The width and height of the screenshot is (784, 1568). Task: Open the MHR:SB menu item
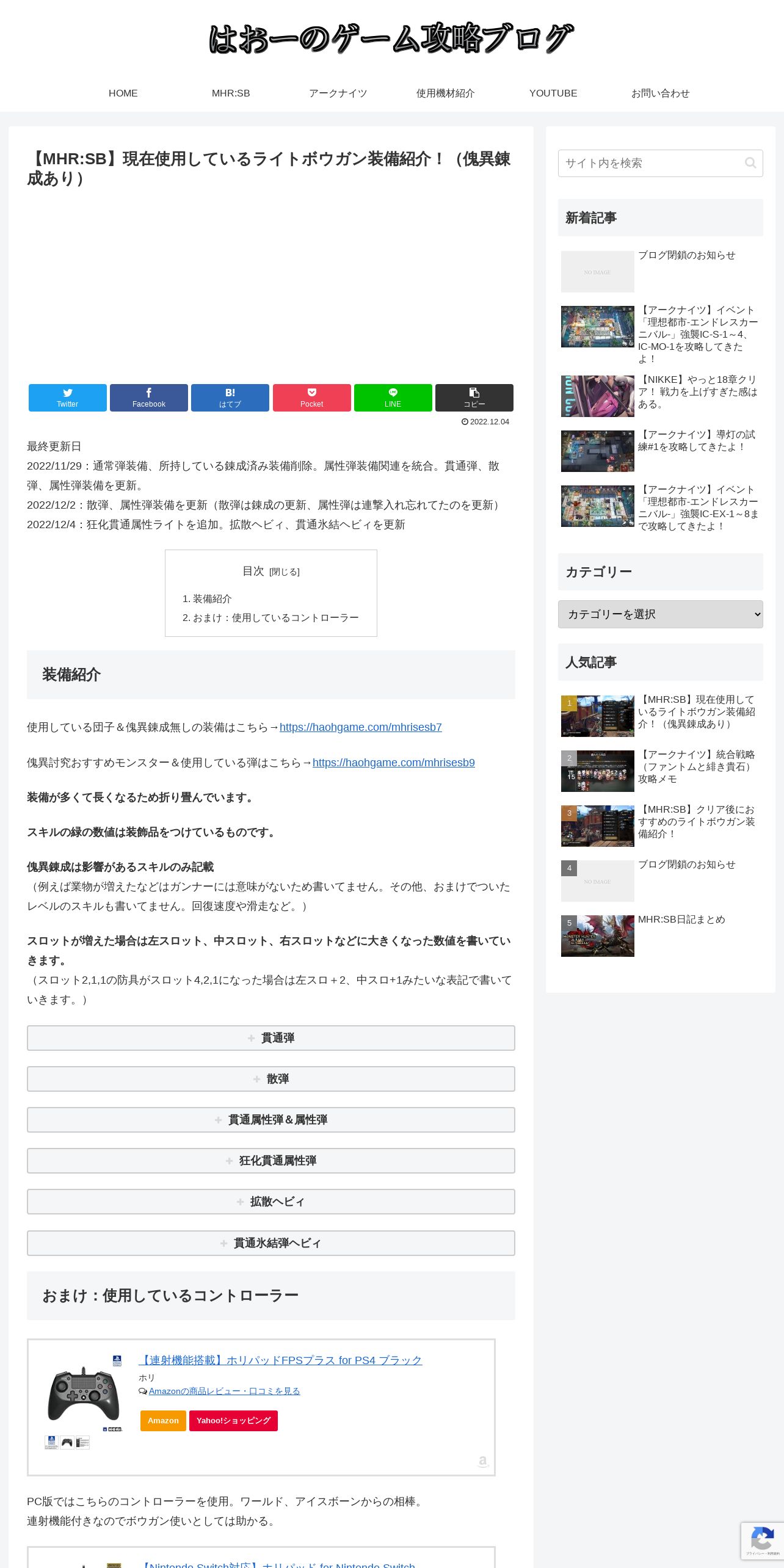(231, 93)
